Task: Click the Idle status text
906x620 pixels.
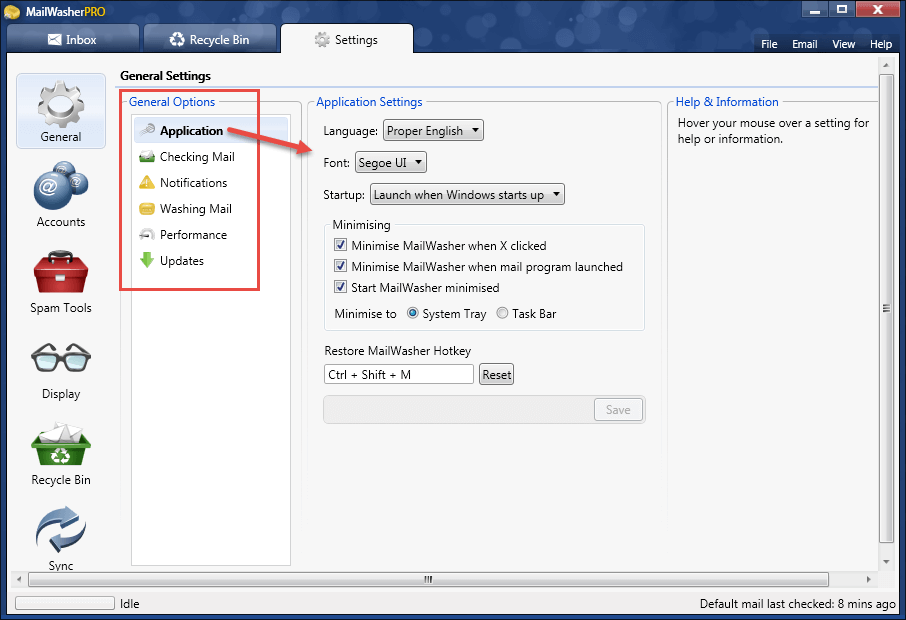Action: pyautogui.click(x=129, y=604)
